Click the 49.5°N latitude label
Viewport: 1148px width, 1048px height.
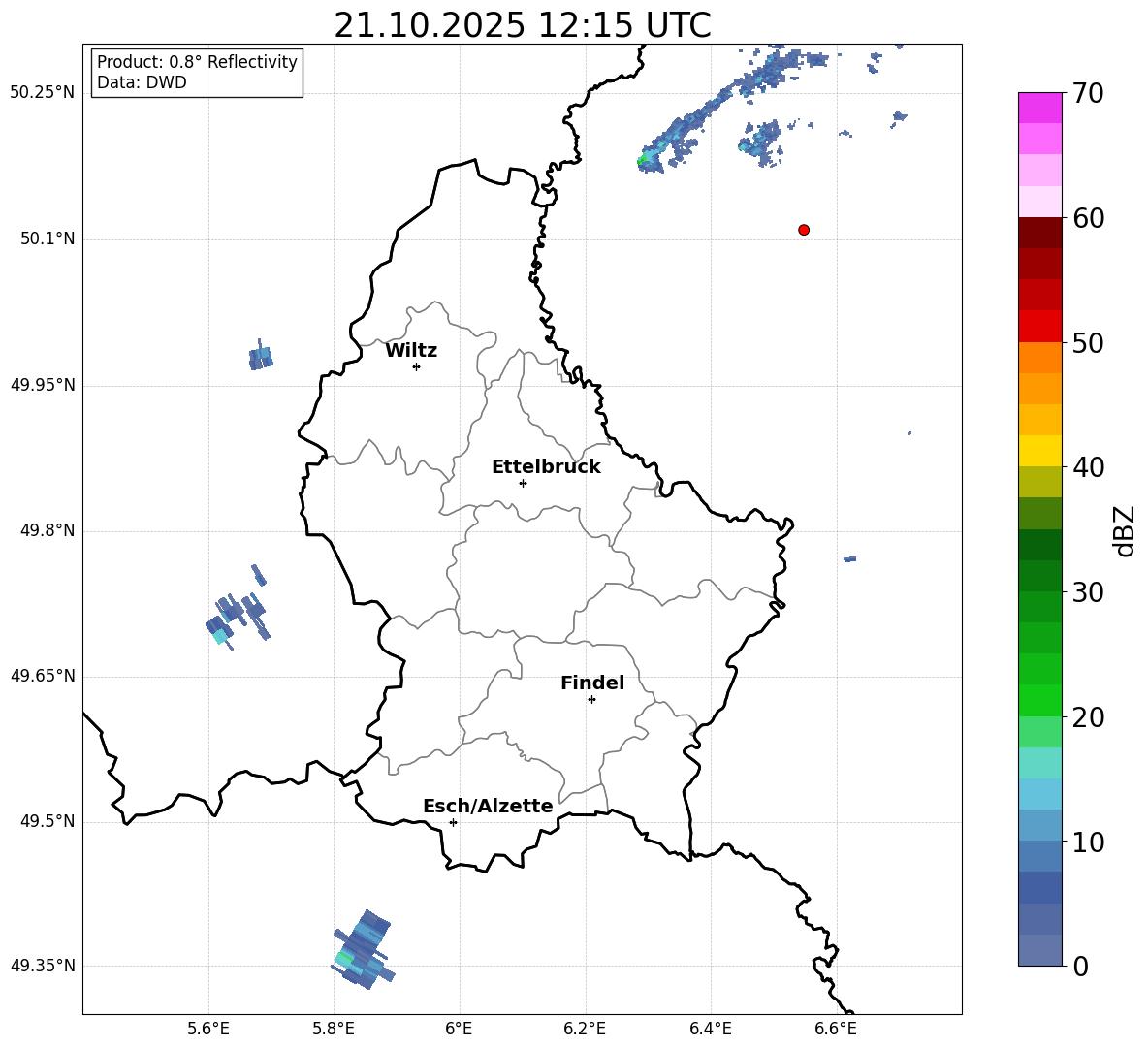48,821
